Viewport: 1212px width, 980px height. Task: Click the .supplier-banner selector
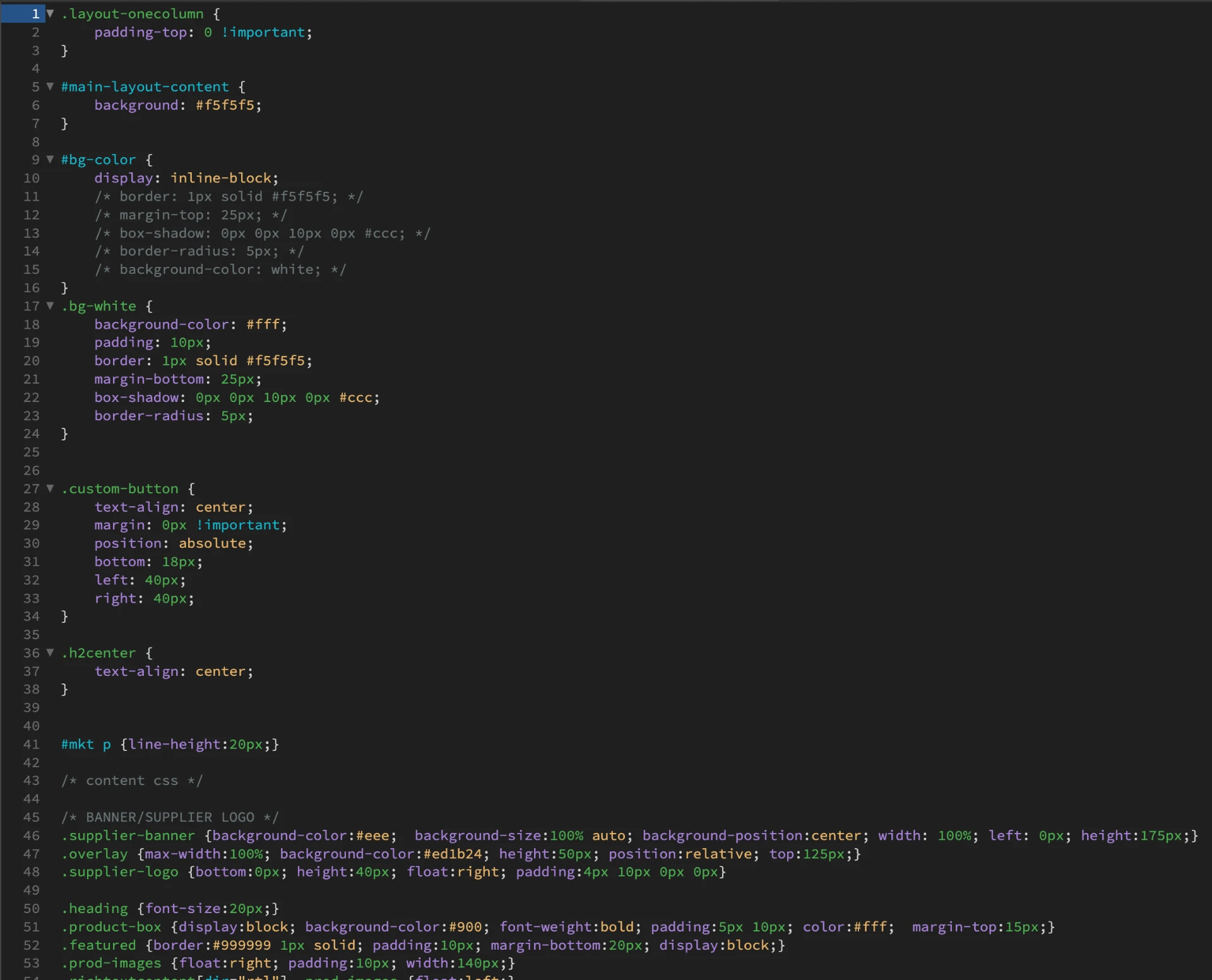click(128, 835)
